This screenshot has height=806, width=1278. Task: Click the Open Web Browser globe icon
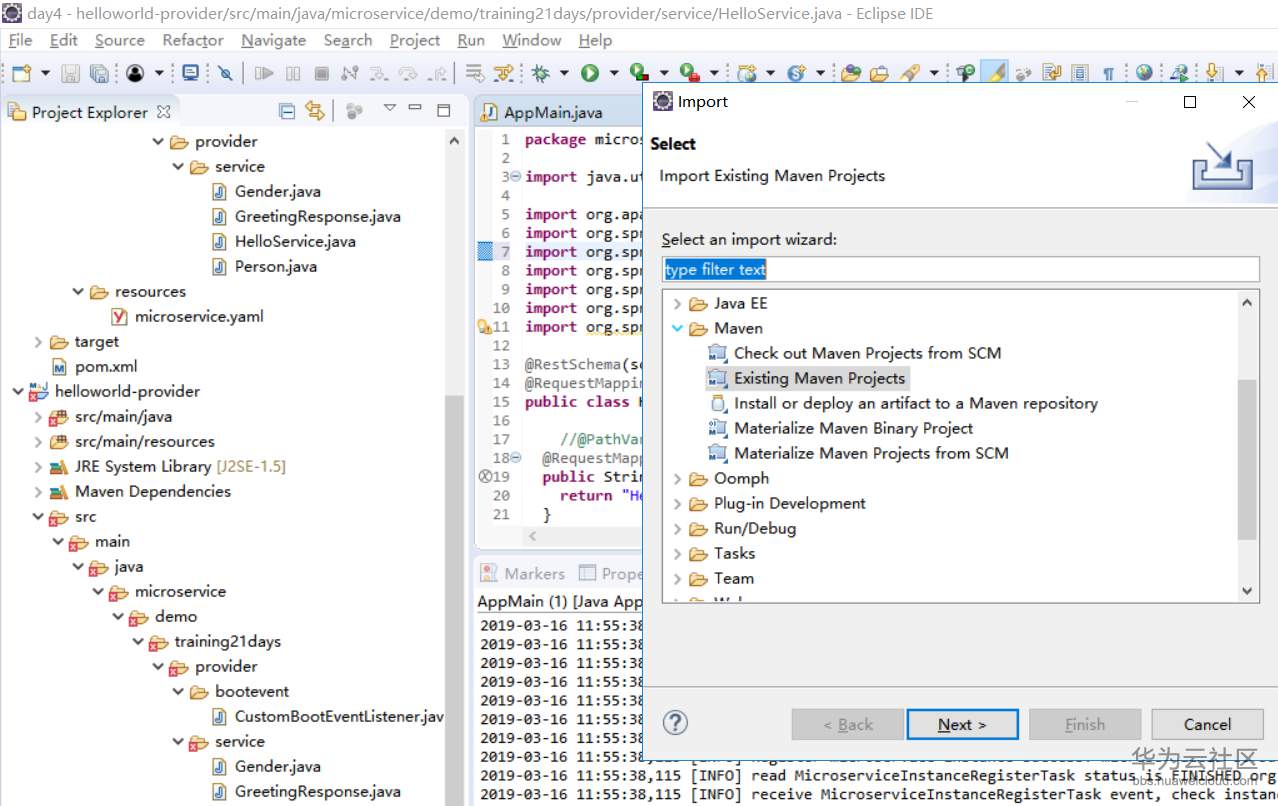click(1144, 73)
